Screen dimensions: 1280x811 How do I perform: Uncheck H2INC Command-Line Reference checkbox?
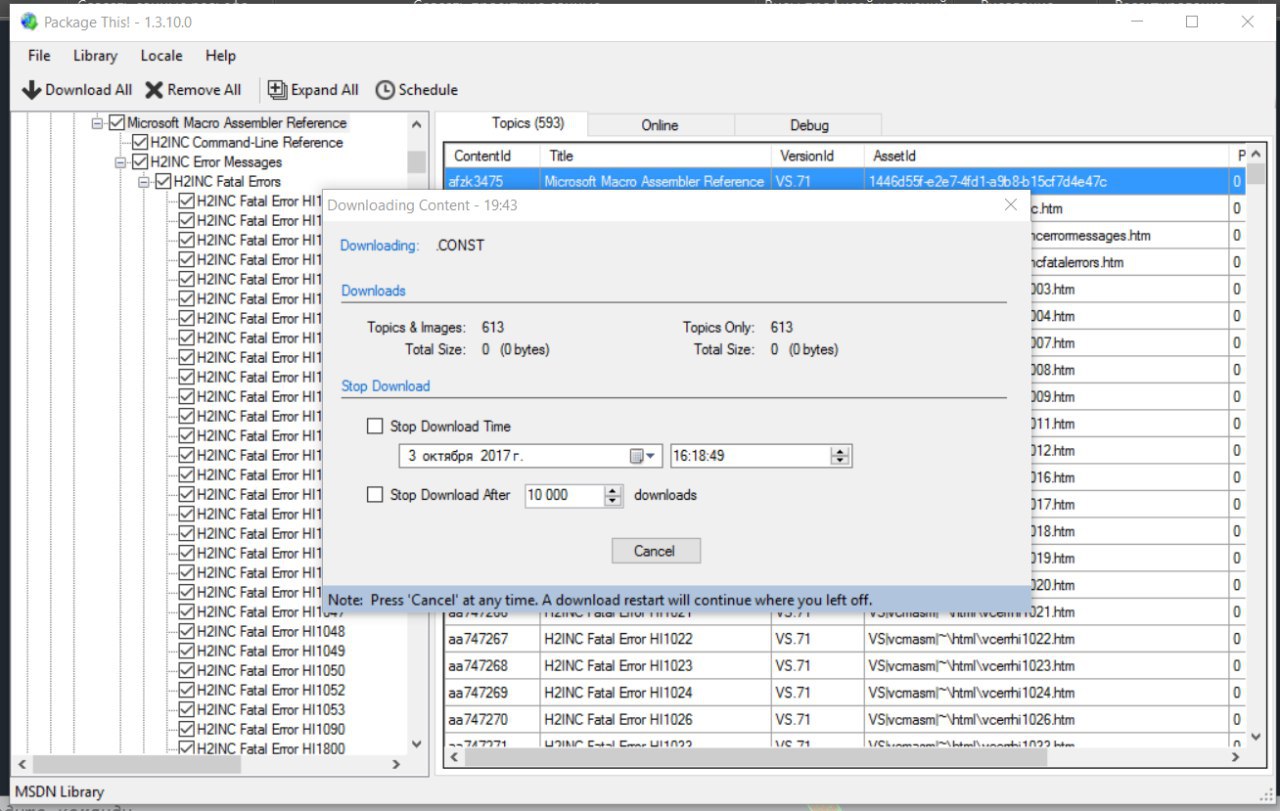point(140,143)
